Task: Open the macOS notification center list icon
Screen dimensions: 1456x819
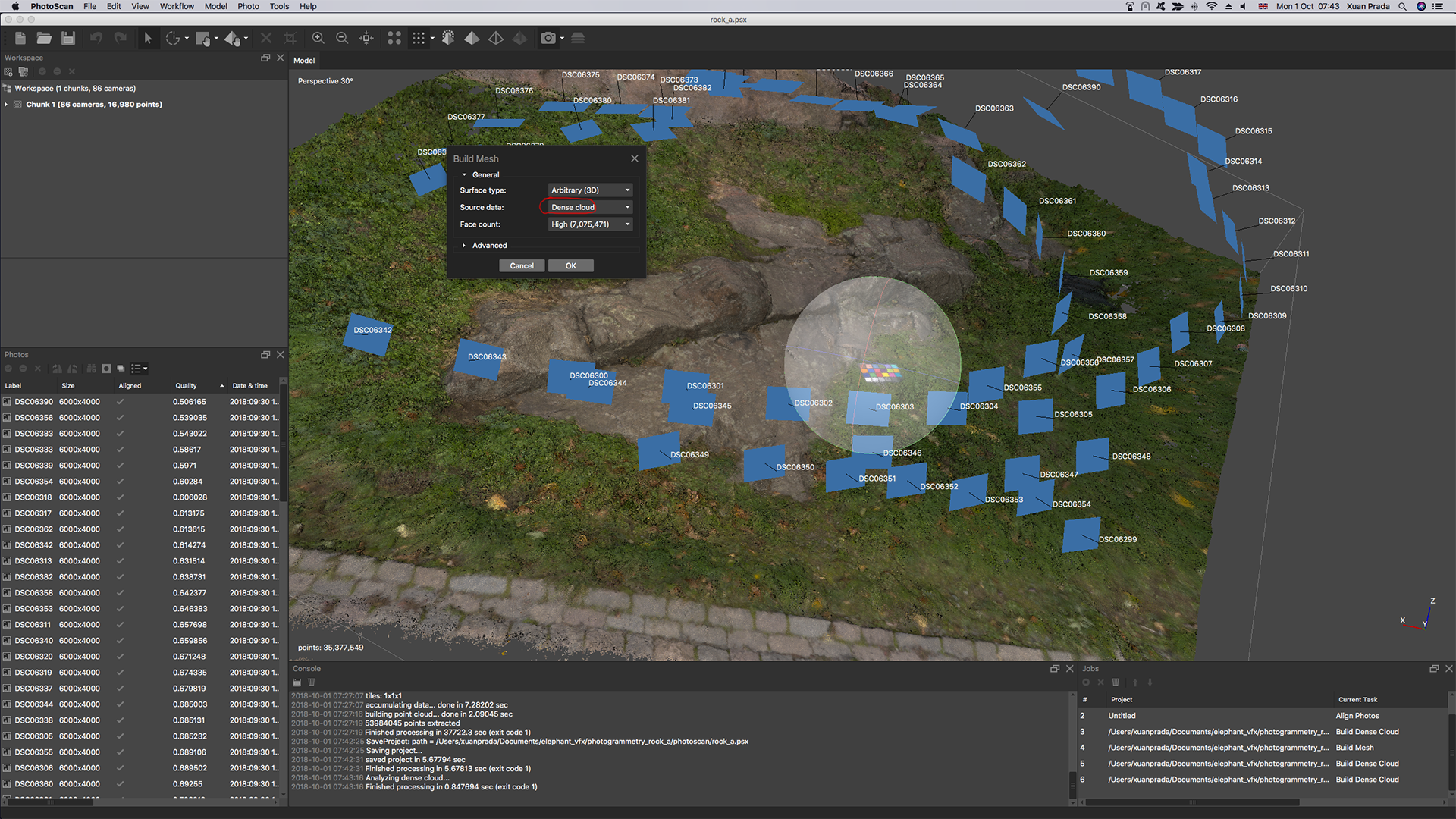Action: 1438,6
